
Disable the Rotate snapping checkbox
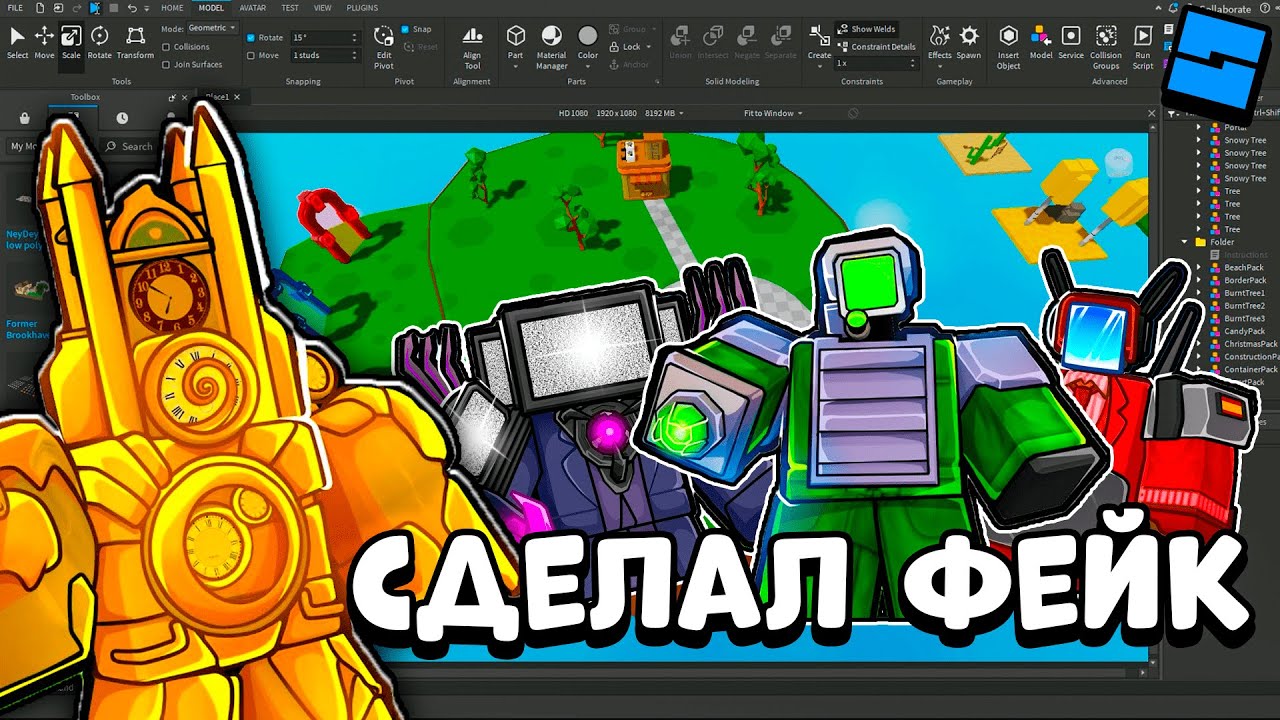(251, 37)
